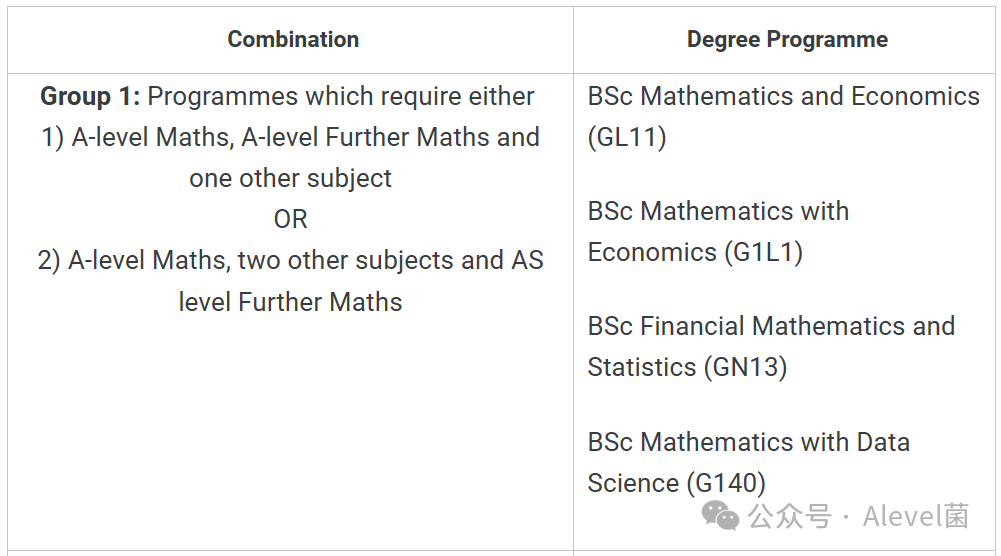Click the GL11 course code
The image size is (1001, 556).
click(627, 138)
